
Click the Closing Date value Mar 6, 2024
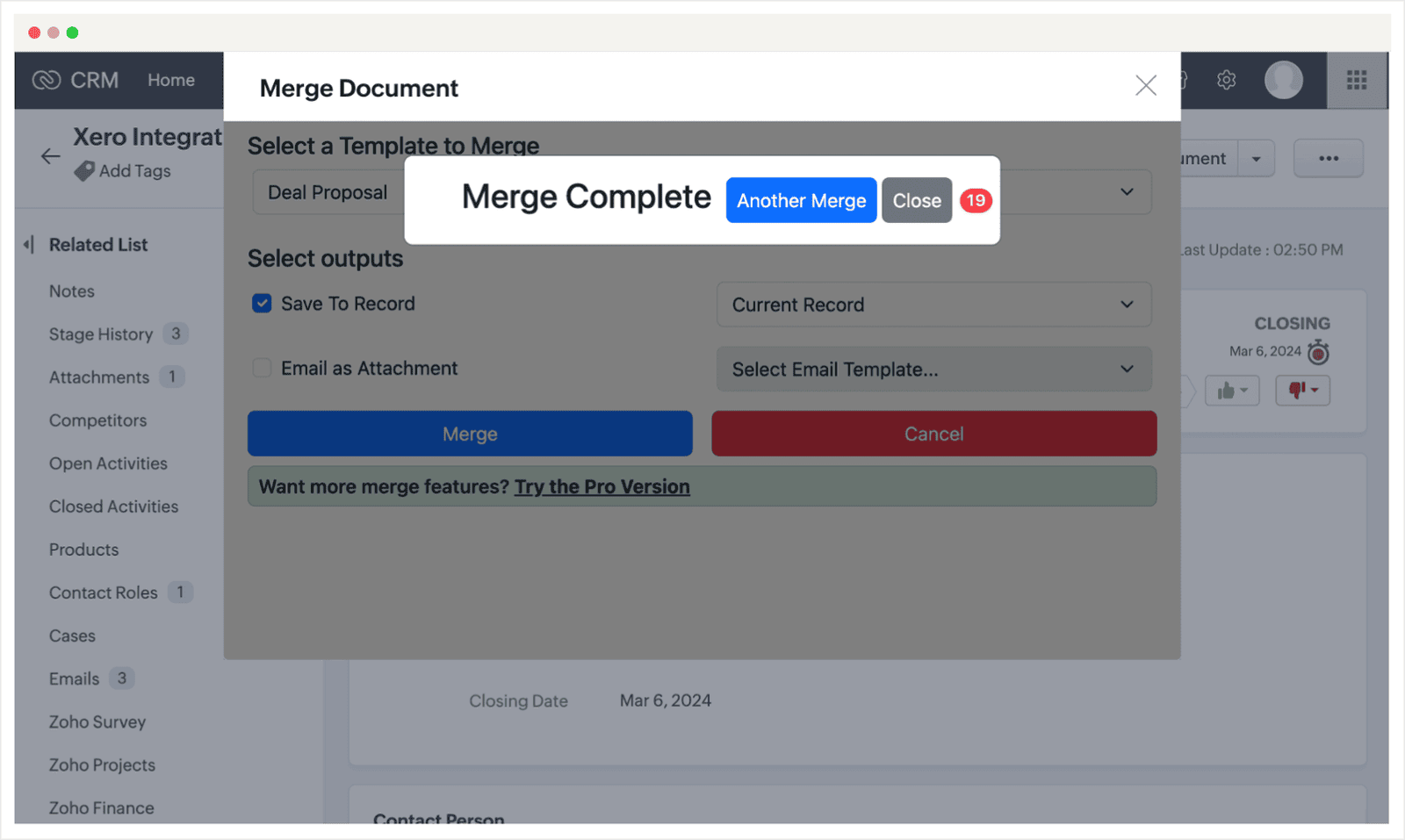point(666,700)
